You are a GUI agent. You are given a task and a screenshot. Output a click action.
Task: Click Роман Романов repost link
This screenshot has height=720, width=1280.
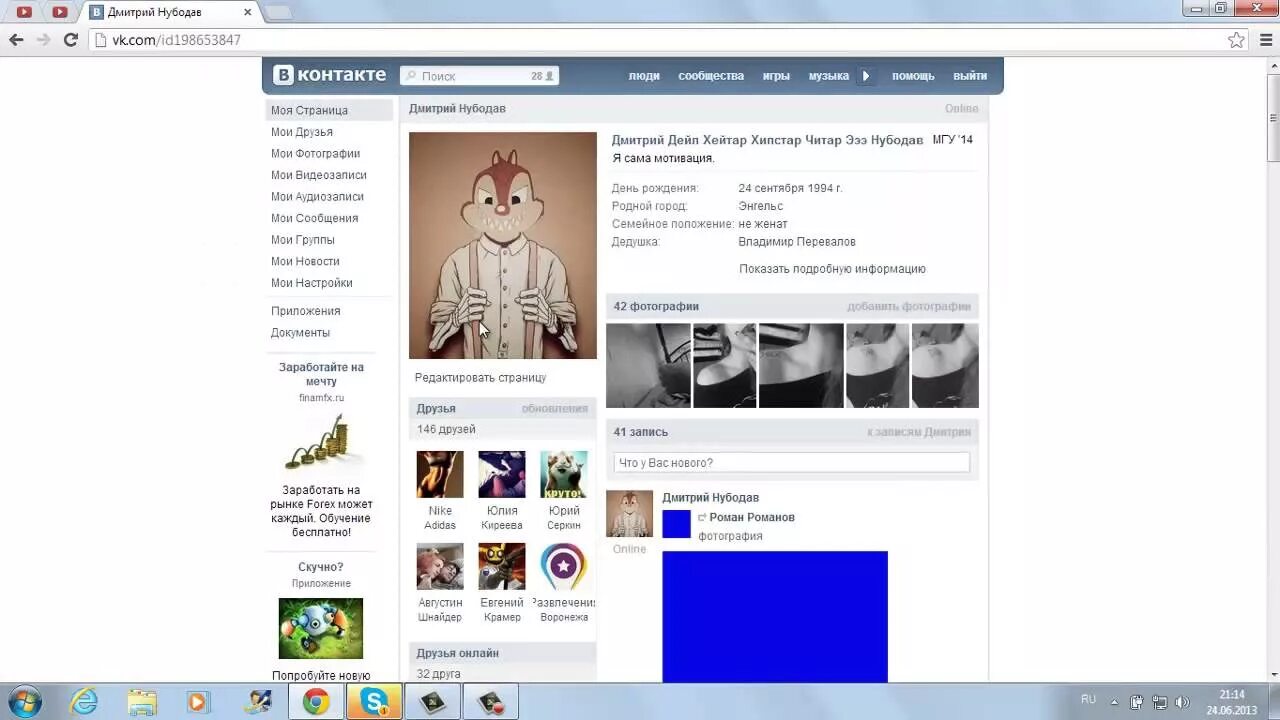pos(752,518)
